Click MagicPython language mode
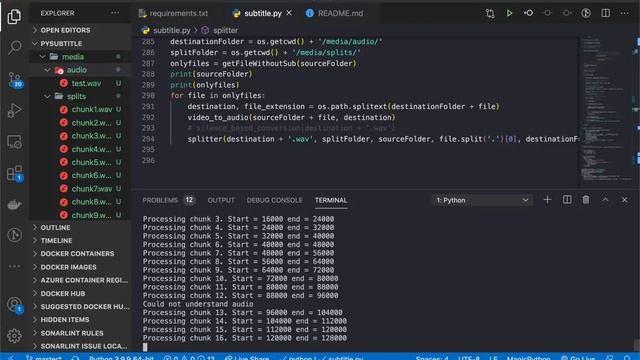 (x=529, y=358)
